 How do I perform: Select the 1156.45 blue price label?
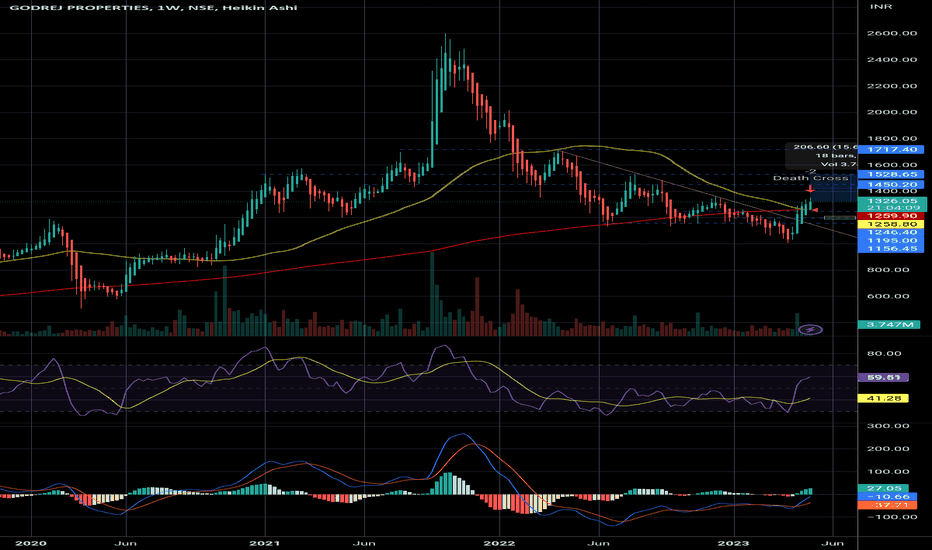click(x=891, y=249)
